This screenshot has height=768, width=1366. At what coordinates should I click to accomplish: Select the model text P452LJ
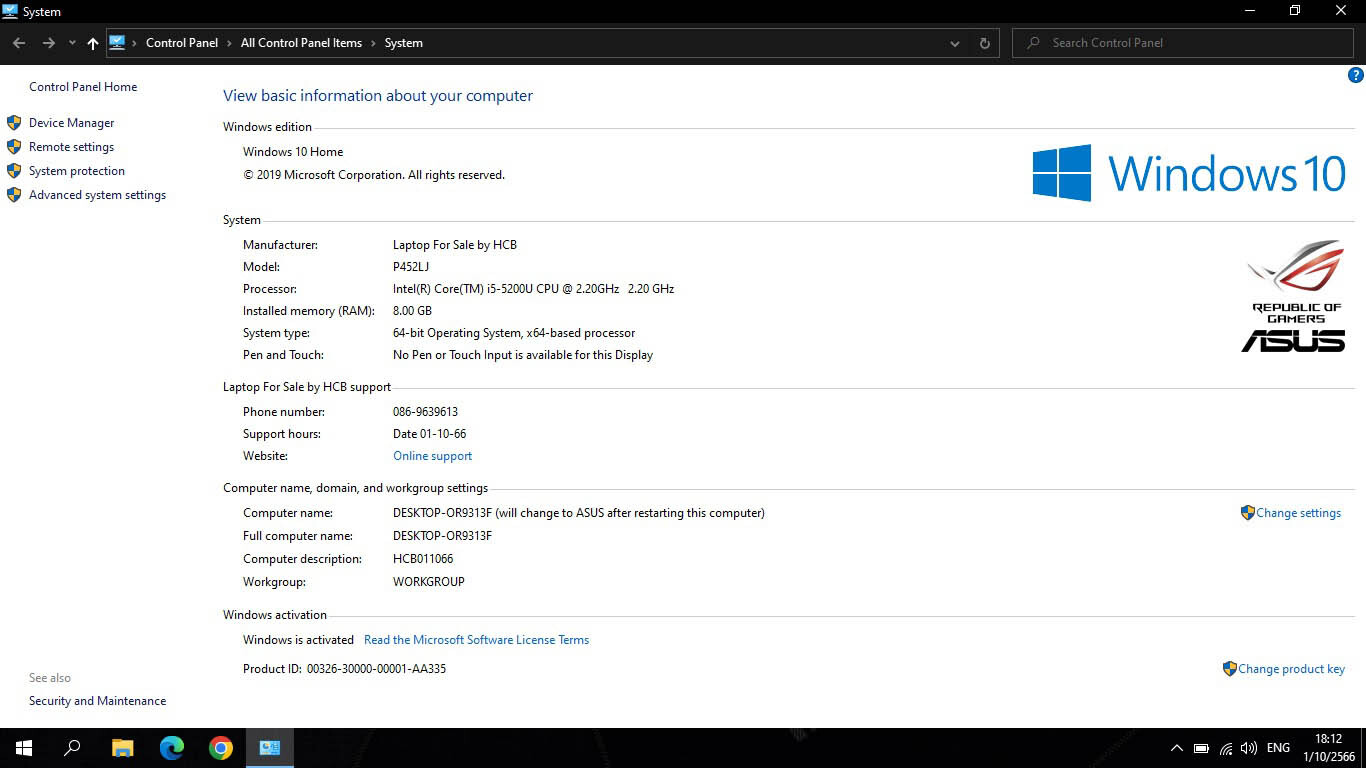411,267
